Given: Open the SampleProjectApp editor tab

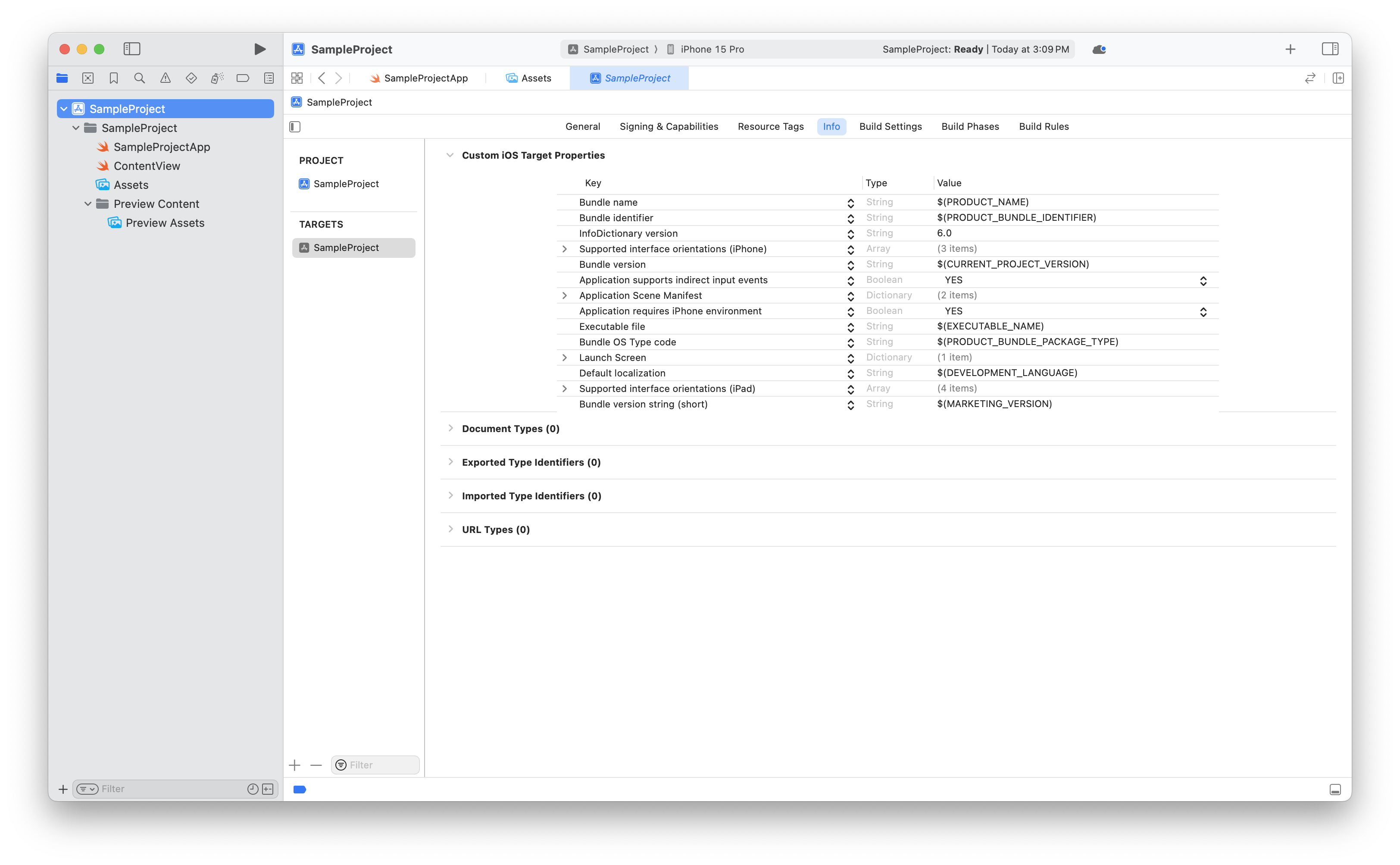Looking at the screenshot, I should [x=419, y=78].
